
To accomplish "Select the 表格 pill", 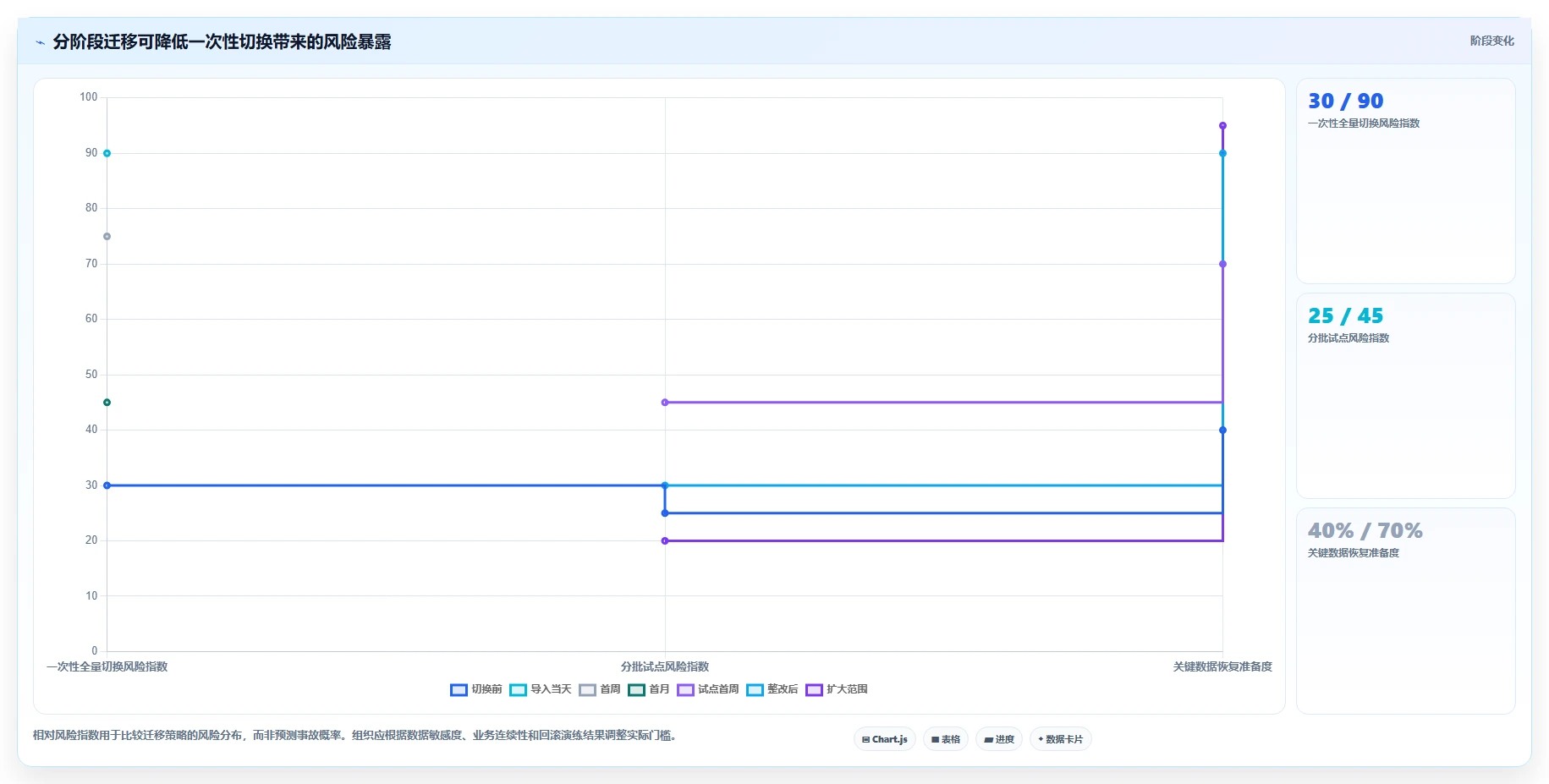I will point(946,739).
